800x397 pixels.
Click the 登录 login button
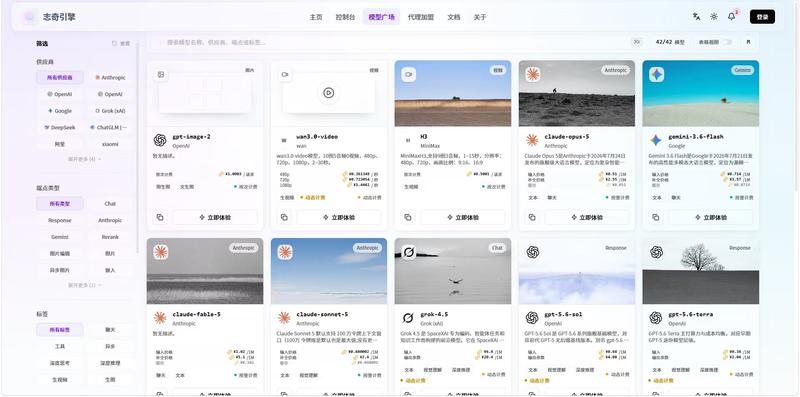pyautogui.click(x=762, y=17)
